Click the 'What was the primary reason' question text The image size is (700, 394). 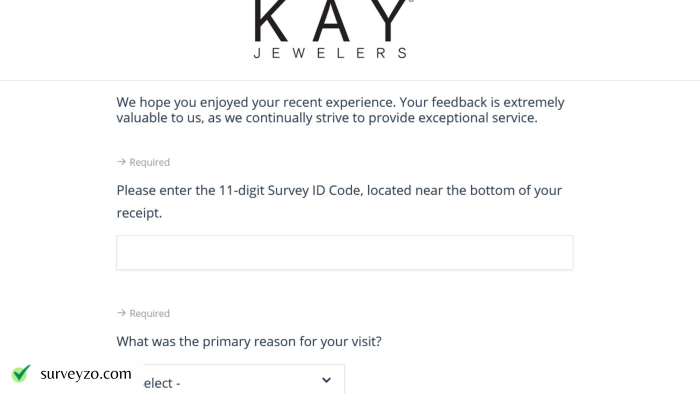point(249,342)
